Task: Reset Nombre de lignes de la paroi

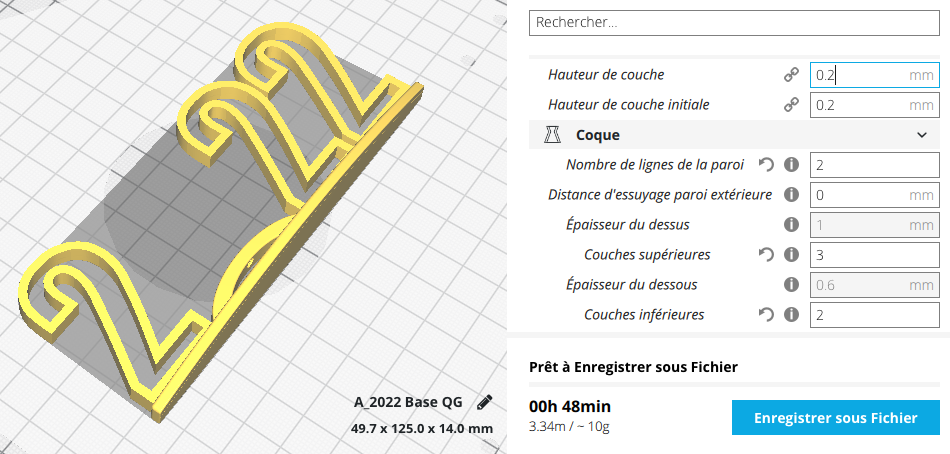Action: tap(766, 164)
